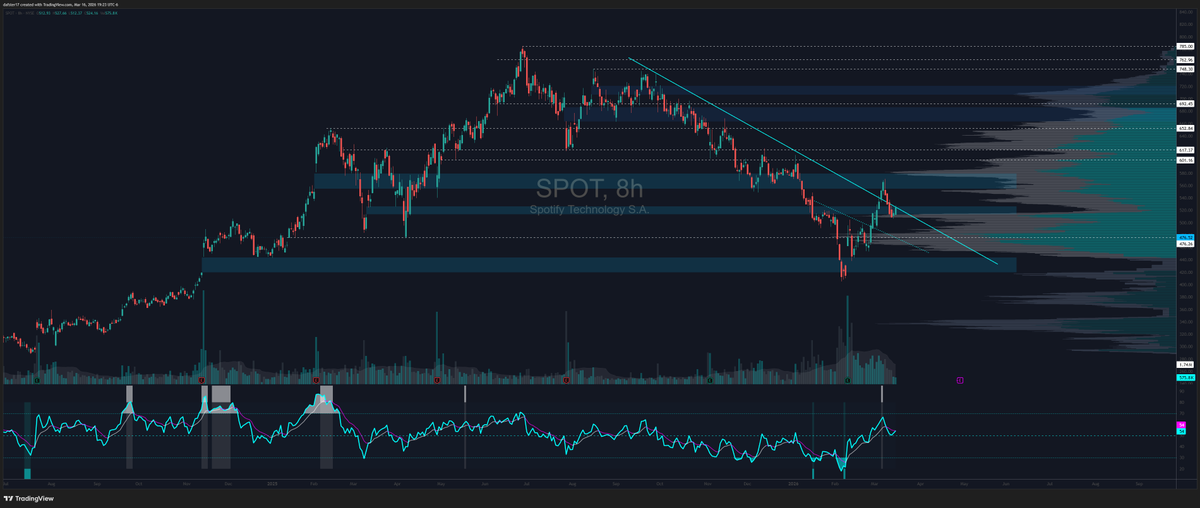
Task: Open the first green earnings marker
Action: click(36, 380)
